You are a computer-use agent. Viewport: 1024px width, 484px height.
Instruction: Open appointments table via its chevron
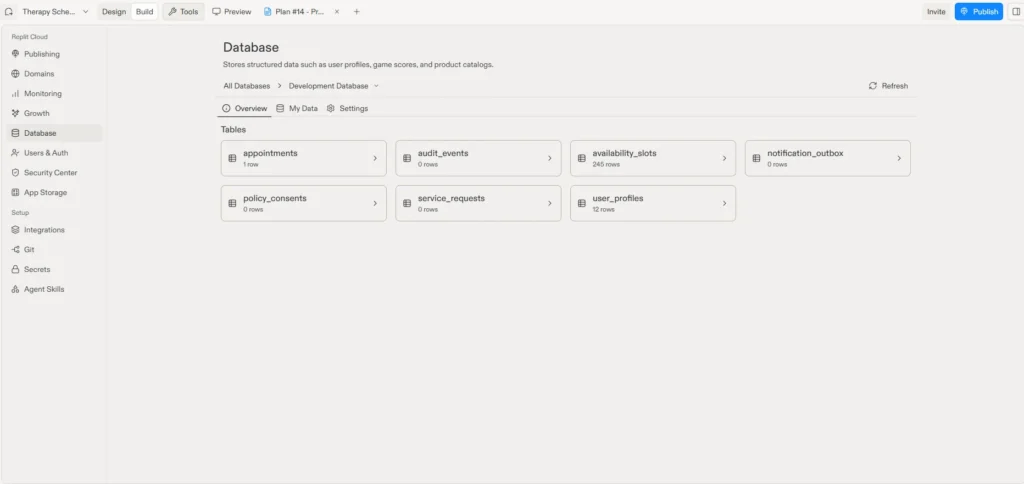[x=375, y=158]
